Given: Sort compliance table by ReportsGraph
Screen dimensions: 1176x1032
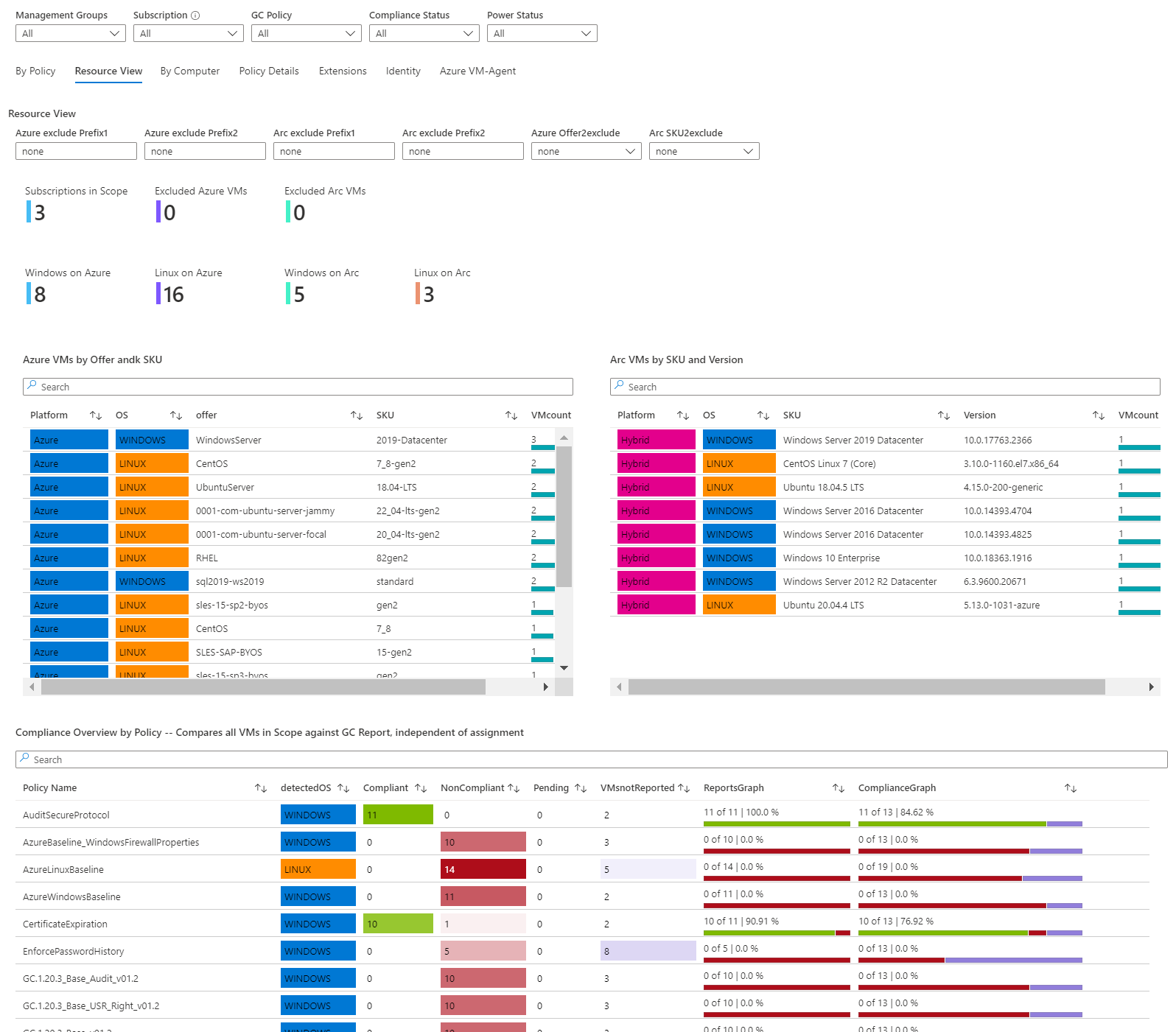Looking at the screenshot, I should (x=839, y=788).
